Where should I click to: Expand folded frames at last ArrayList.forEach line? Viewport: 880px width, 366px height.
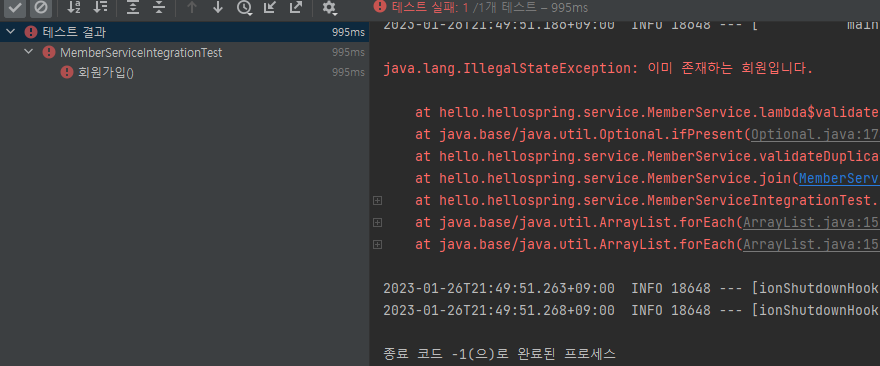coord(378,244)
